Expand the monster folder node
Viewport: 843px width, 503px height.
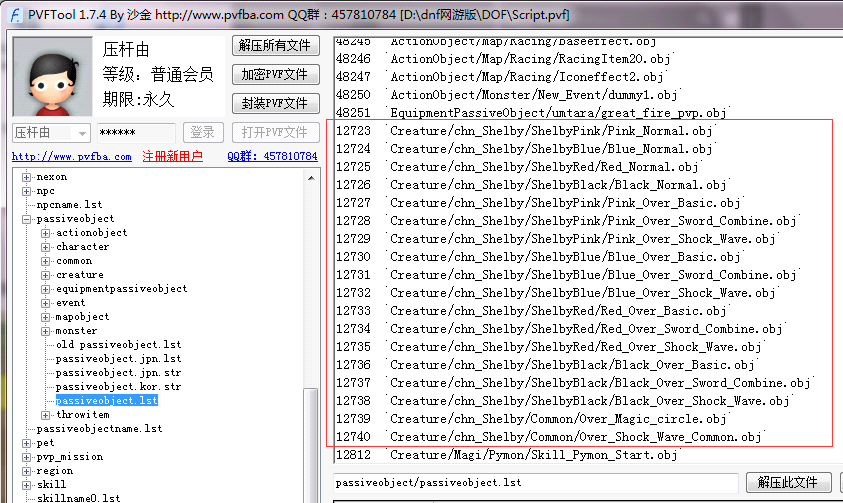(x=46, y=331)
